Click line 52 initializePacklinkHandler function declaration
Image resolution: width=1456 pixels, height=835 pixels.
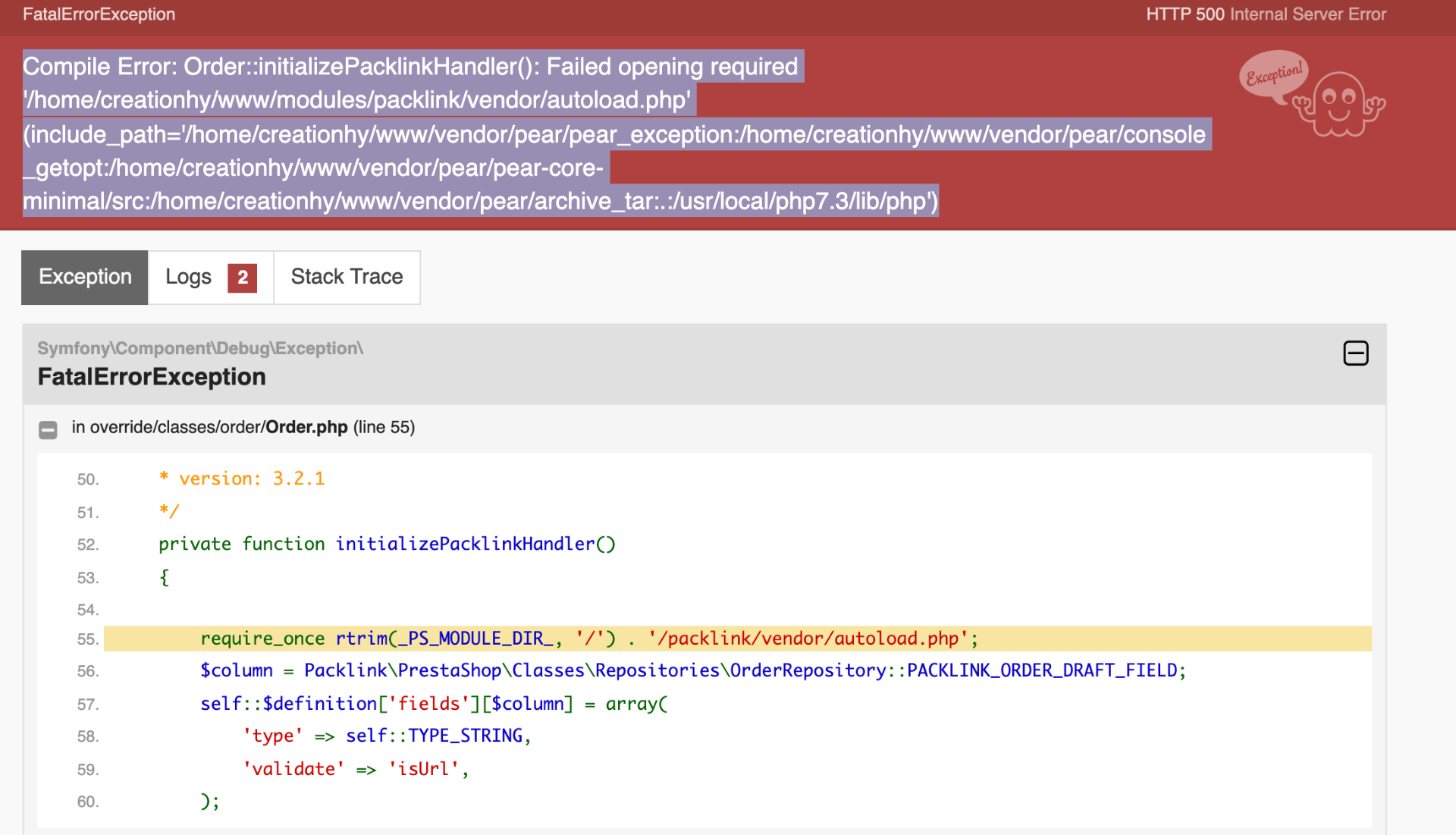pyautogui.click(x=387, y=544)
